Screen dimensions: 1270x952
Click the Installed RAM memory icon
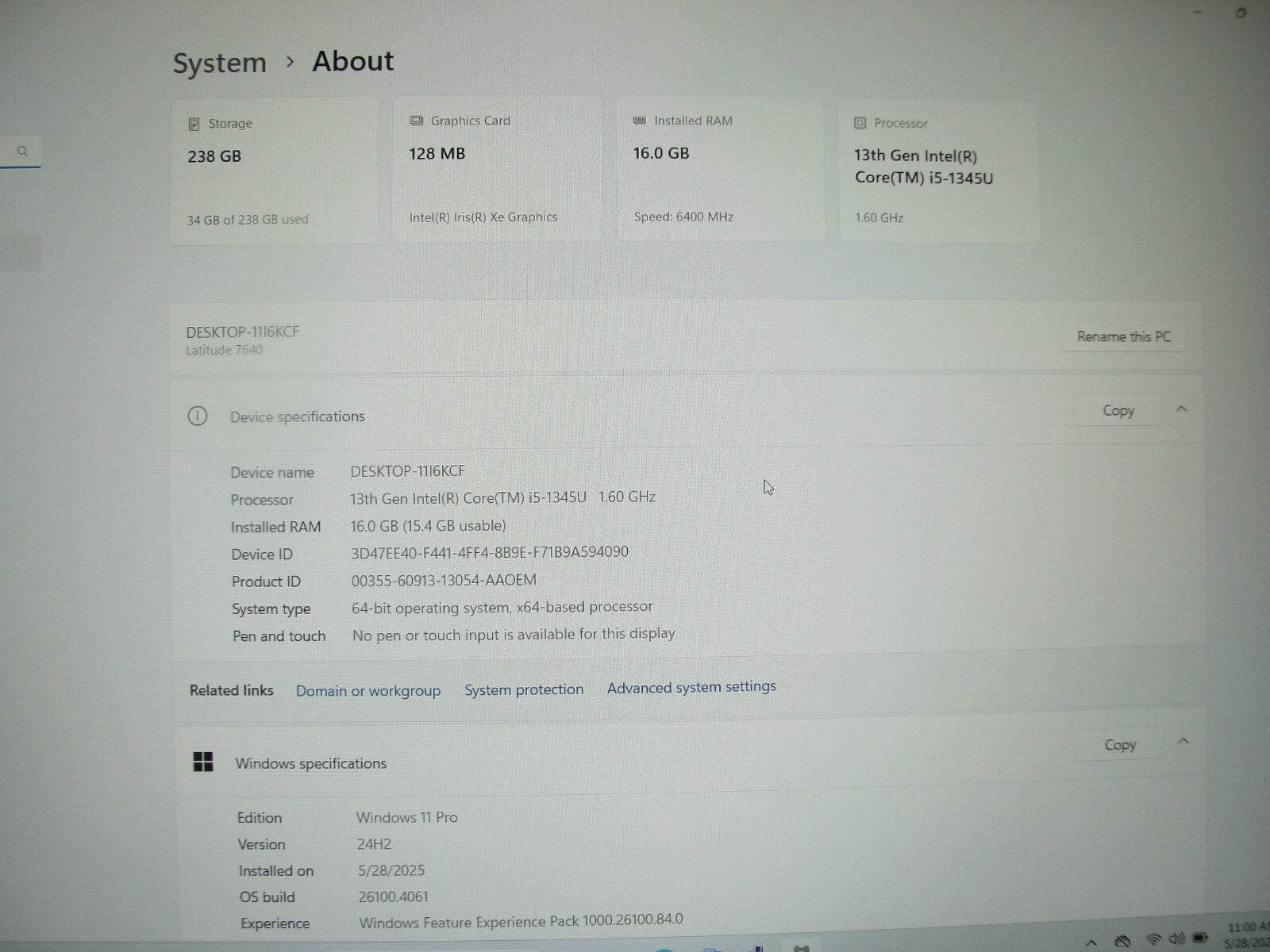pos(639,121)
